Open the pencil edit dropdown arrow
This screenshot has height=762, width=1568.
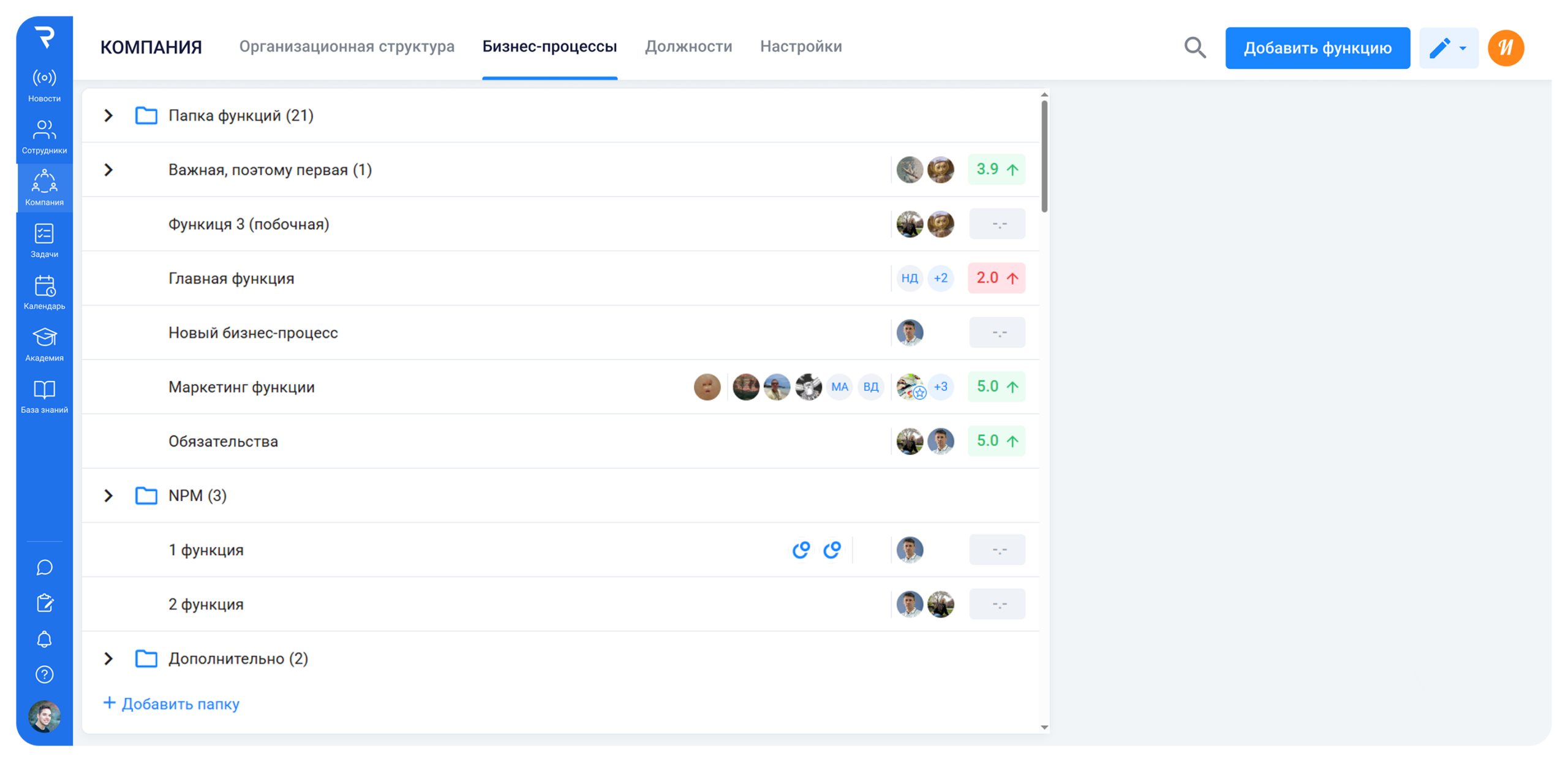coord(1463,48)
